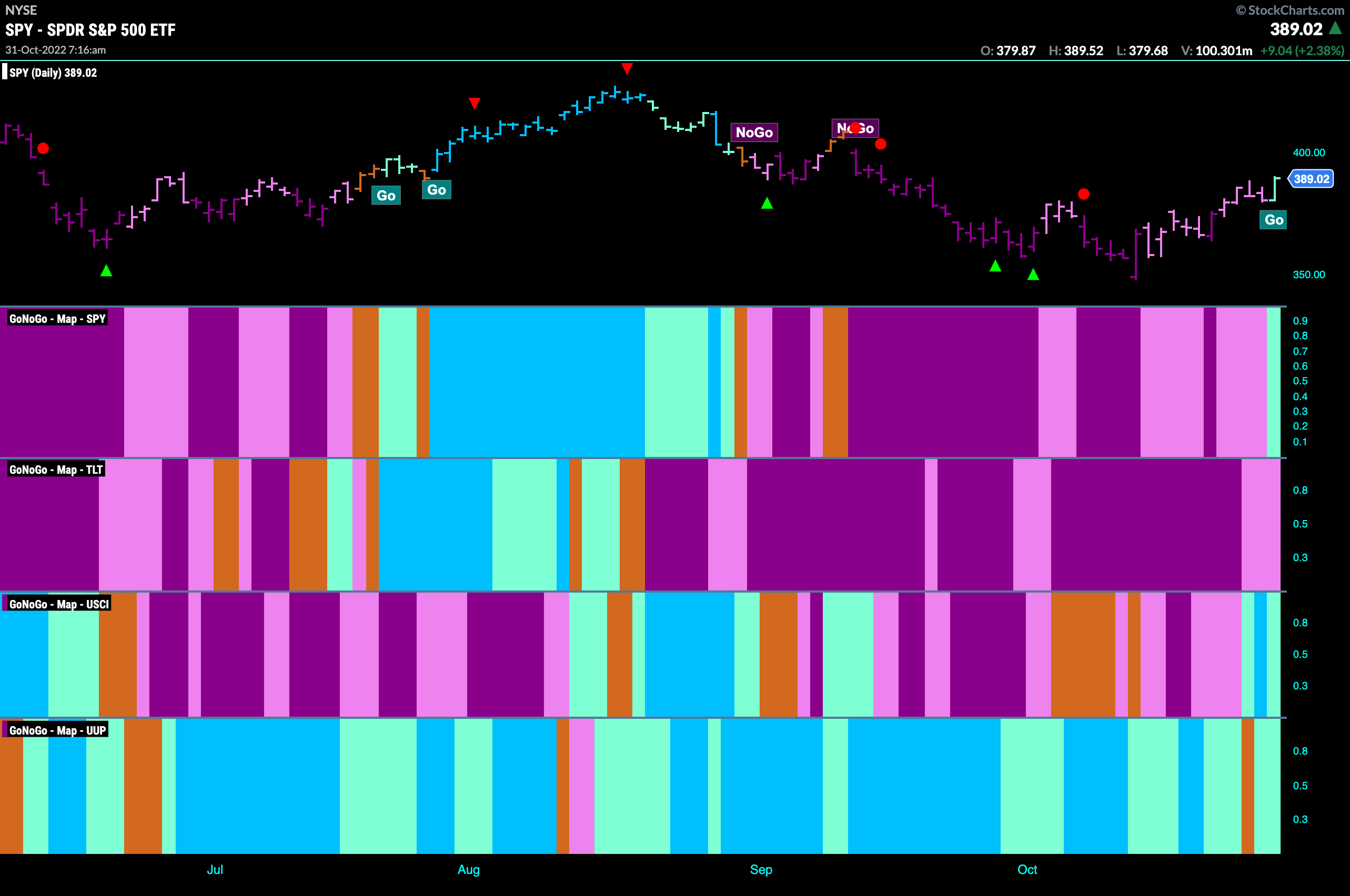The width and height of the screenshot is (1350, 896).
Task: Click the red down-triangle above the early-August bars
Action: point(474,104)
